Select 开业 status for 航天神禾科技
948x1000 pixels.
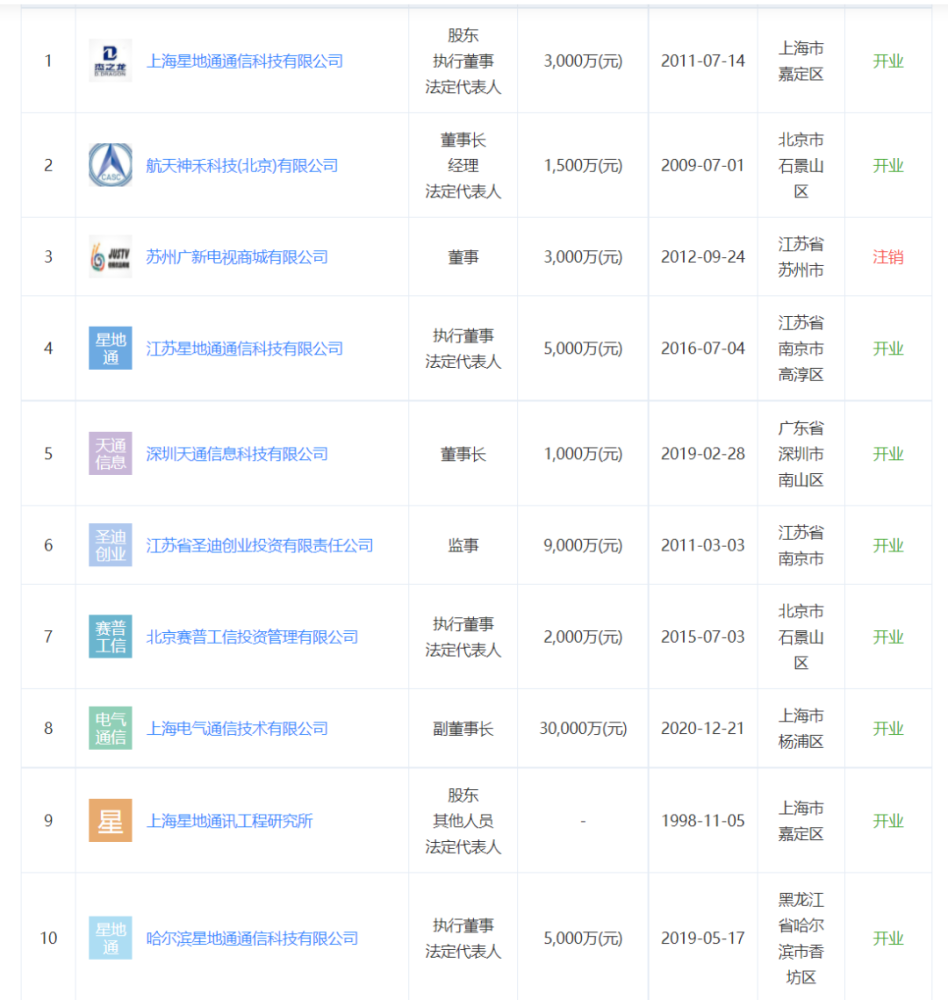[x=888, y=166]
